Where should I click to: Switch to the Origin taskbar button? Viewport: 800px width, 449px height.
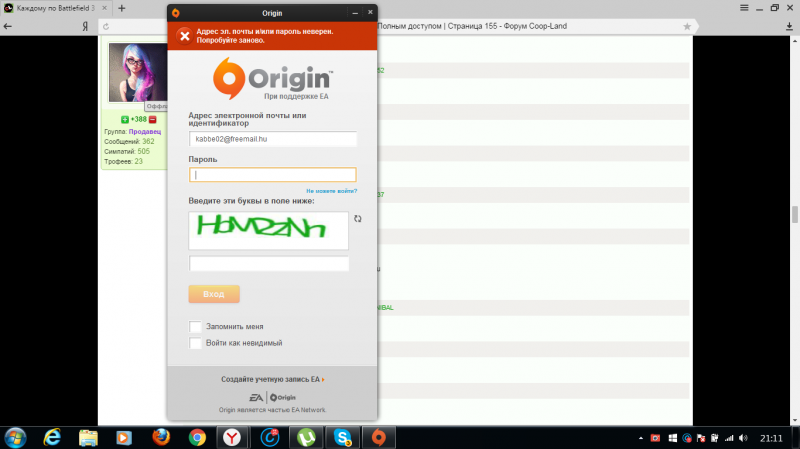point(379,438)
